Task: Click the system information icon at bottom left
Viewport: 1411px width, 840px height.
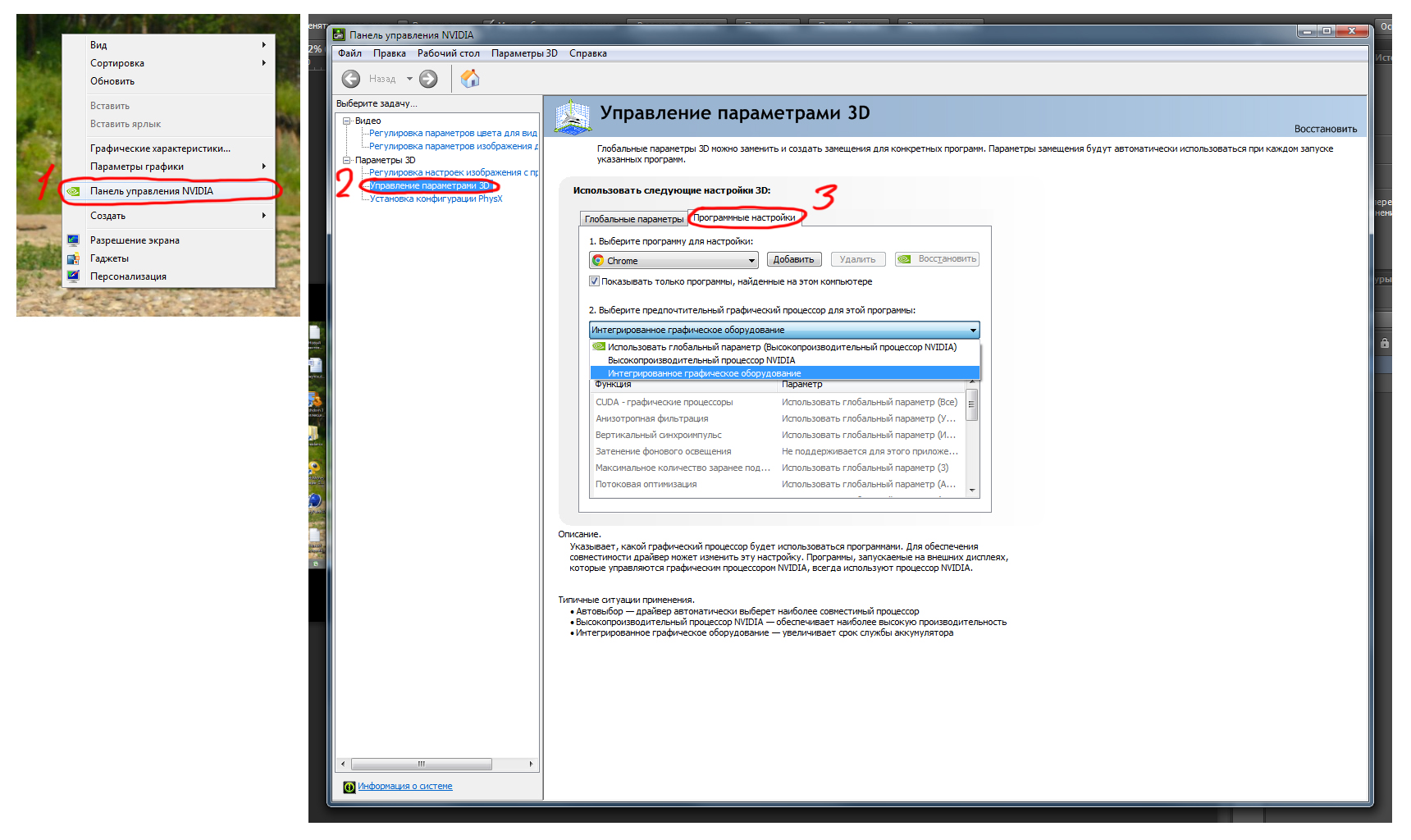Action: (x=349, y=787)
